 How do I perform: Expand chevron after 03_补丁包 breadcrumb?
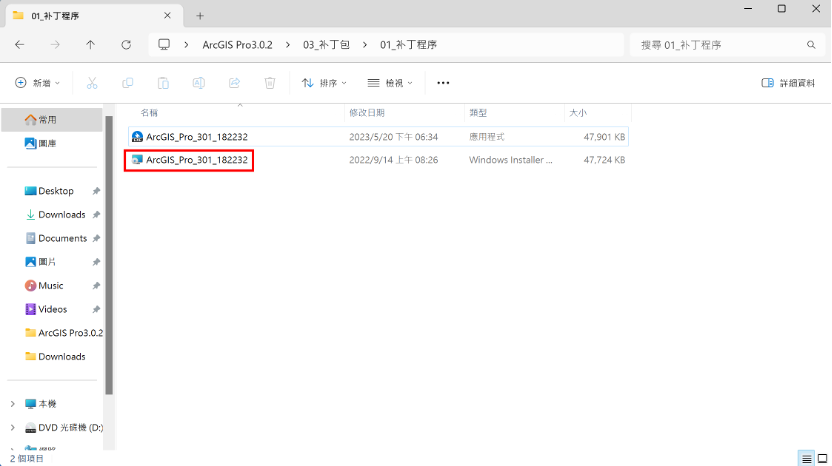[365, 45]
